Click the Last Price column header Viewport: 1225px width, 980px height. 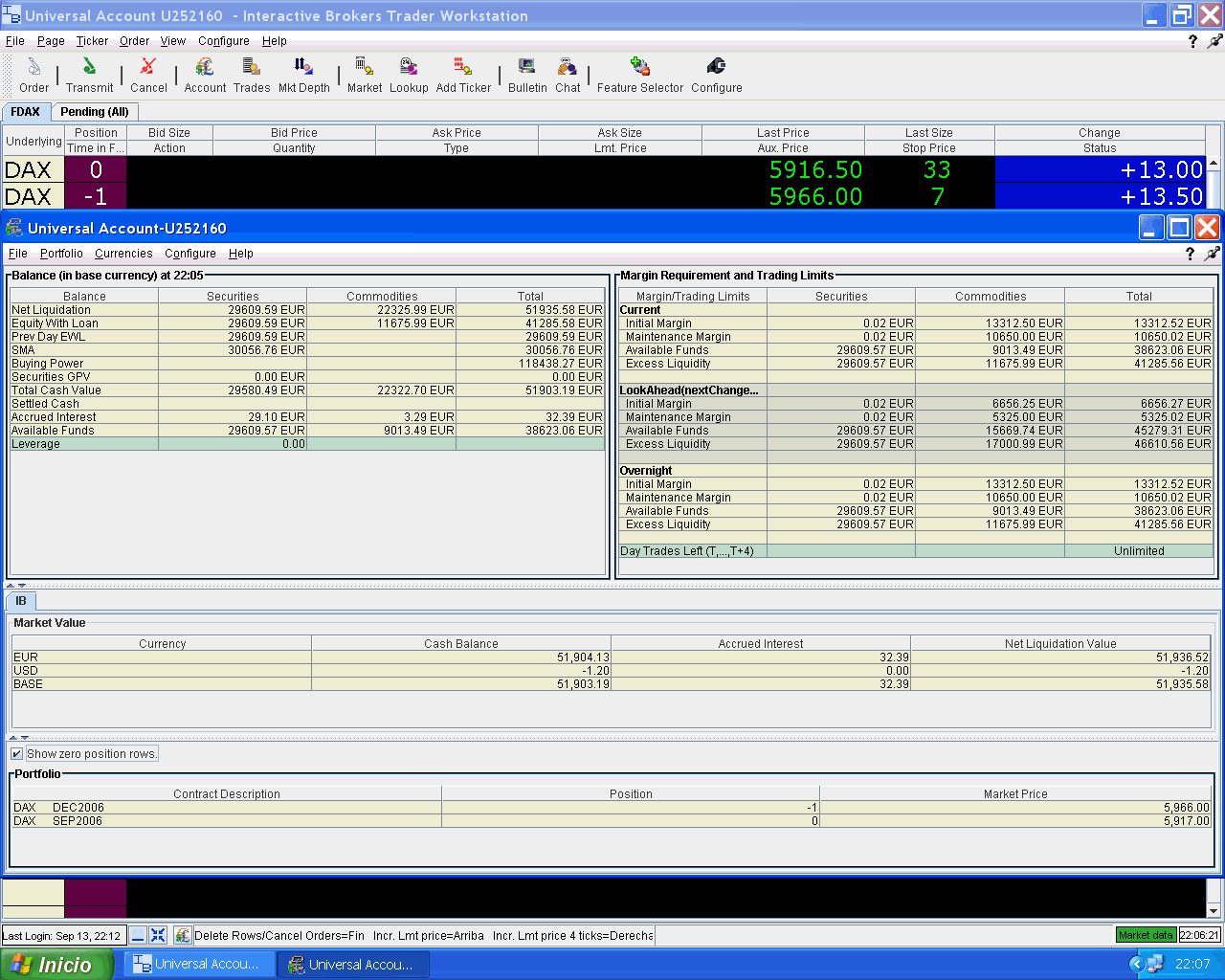[783, 133]
